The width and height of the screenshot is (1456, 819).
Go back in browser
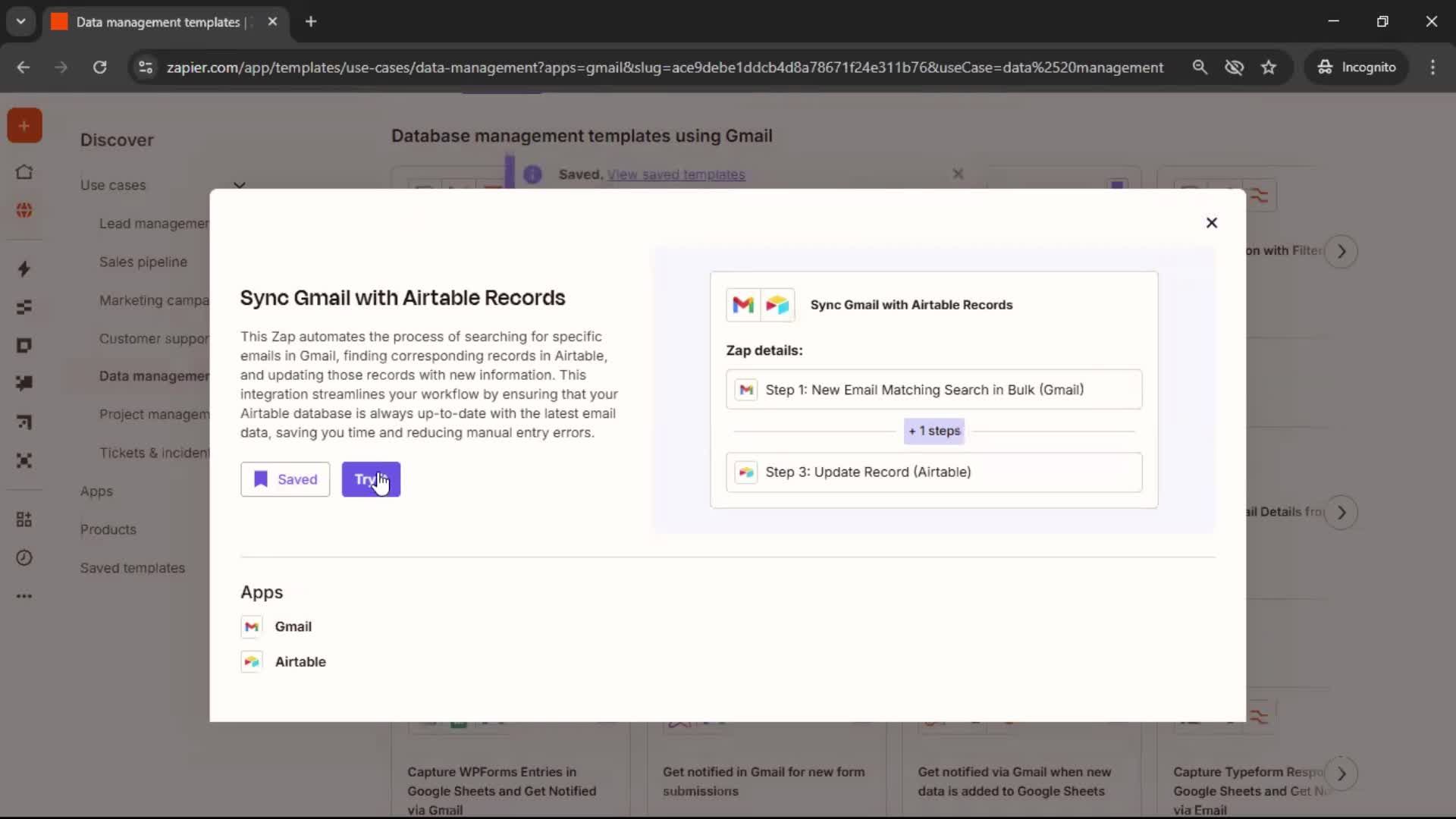click(x=24, y=67)
